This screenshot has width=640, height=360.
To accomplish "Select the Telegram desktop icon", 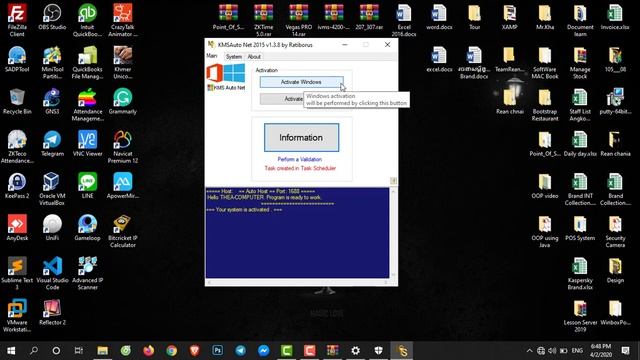I will point(52,144).
